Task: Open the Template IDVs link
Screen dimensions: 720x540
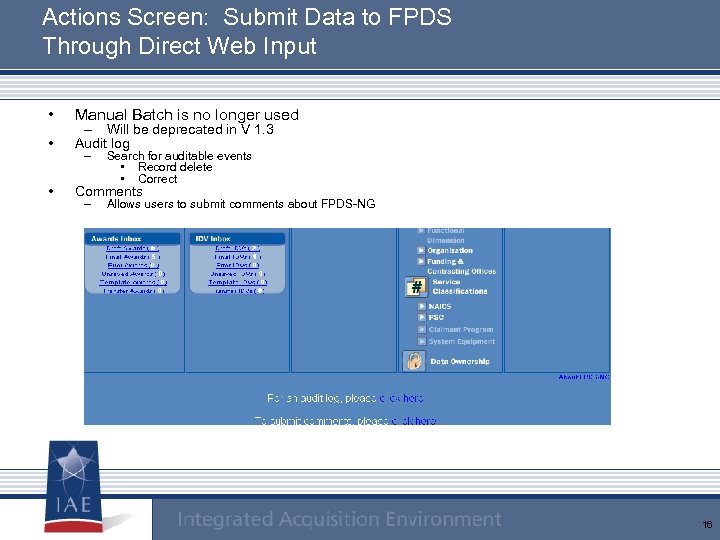Action: [x=237, y=282]
